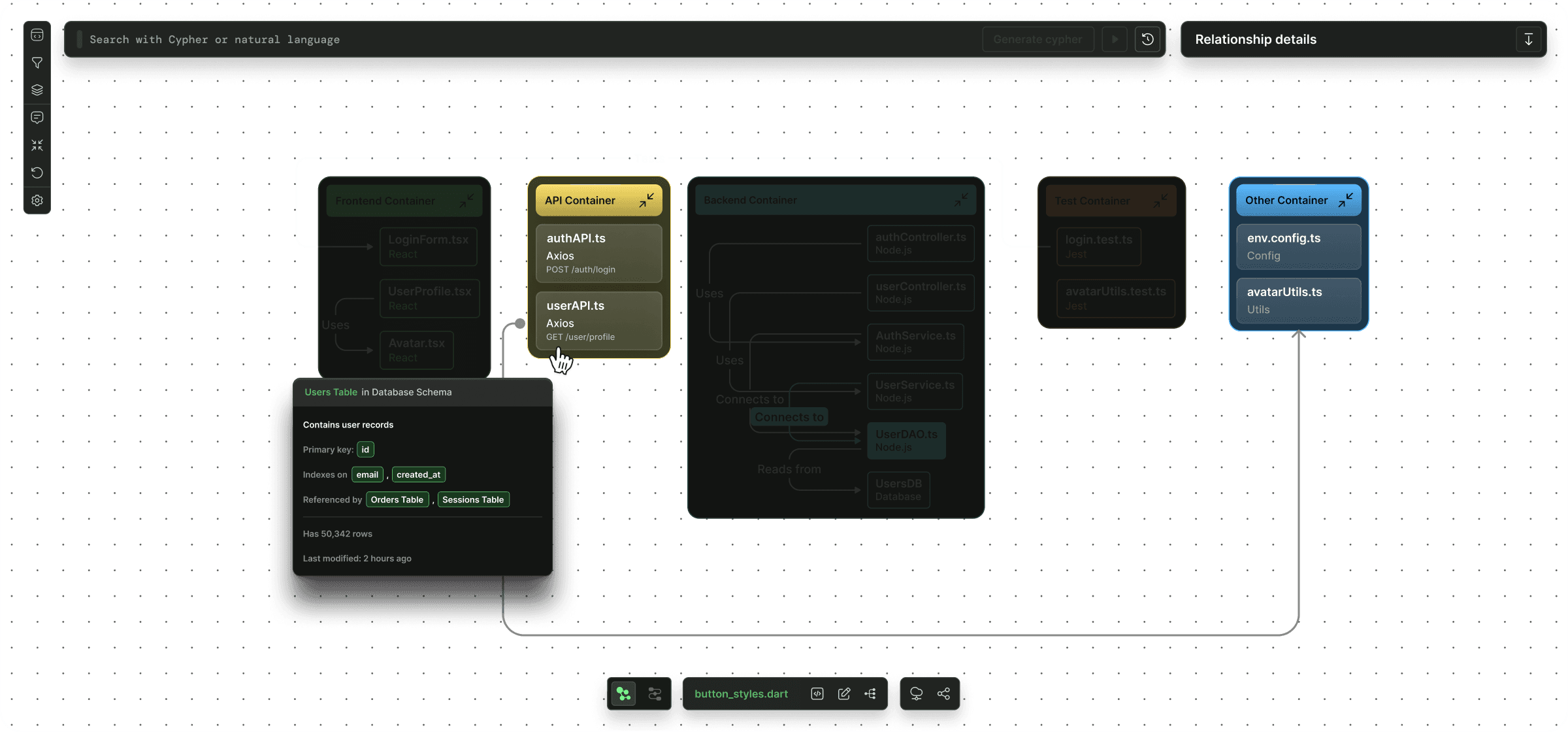This screenshot has width=1568, height=732.
Task: Open the filter tool in sidebar
Action: coord(37,63)
